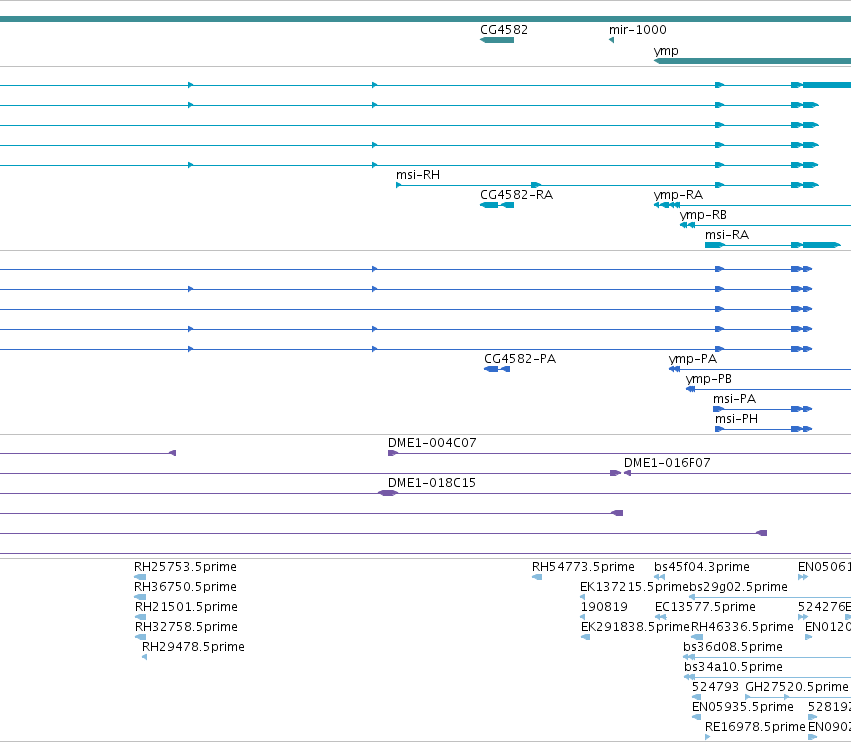Click the DME1-004C07 feature label

click(432, 443)
